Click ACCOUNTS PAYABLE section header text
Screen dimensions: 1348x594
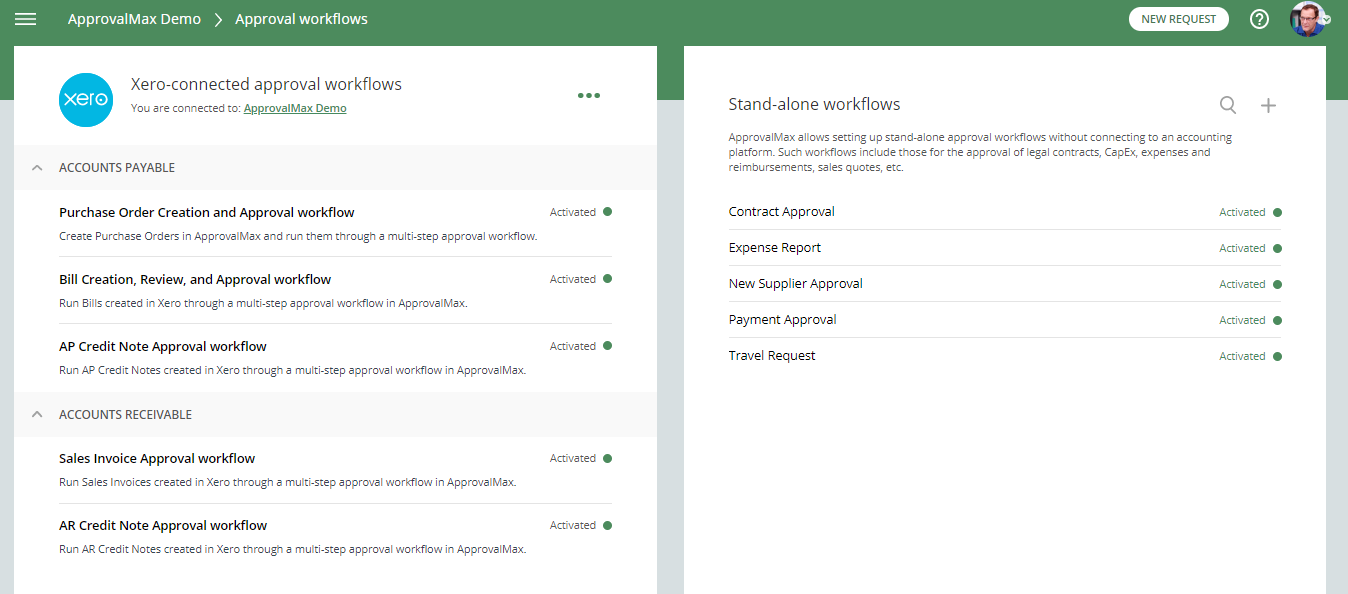point(117,168)
